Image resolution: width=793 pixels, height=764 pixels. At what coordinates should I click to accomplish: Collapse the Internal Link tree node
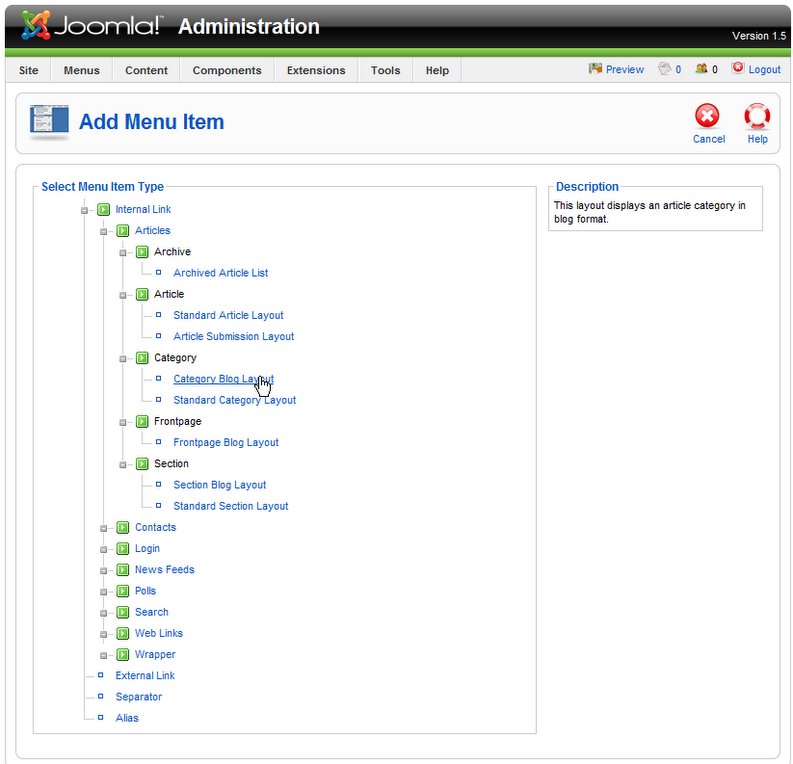coord(84,210)
